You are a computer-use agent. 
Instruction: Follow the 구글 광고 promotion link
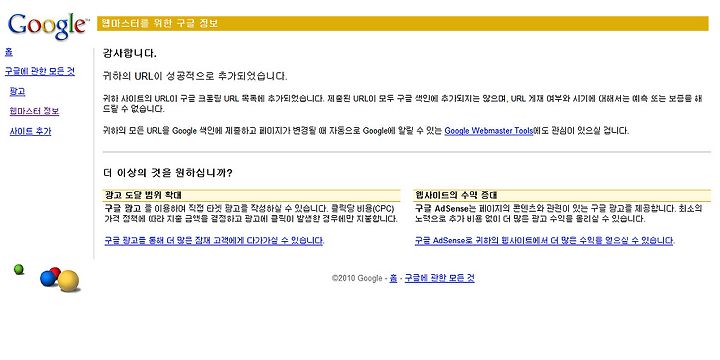coord(214,241)
